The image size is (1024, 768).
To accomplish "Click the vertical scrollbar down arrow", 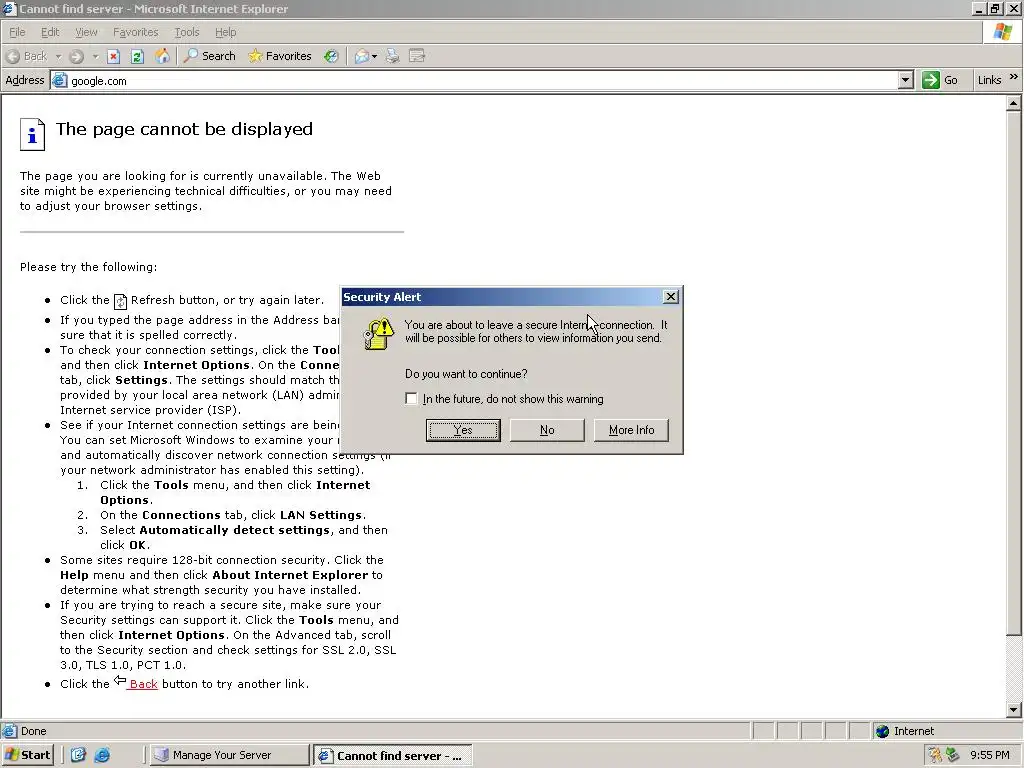I will 1013,709.
